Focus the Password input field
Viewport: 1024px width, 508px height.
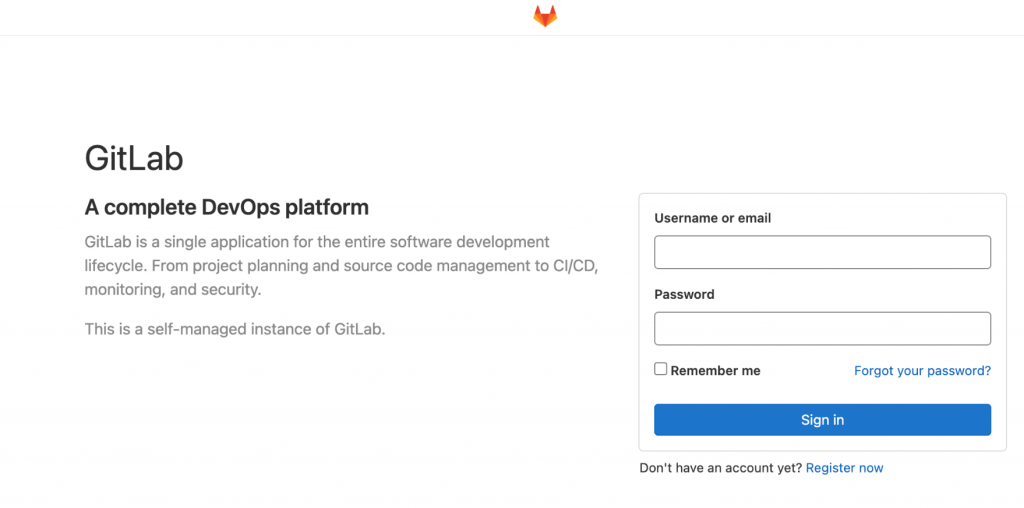click(822, 328)
